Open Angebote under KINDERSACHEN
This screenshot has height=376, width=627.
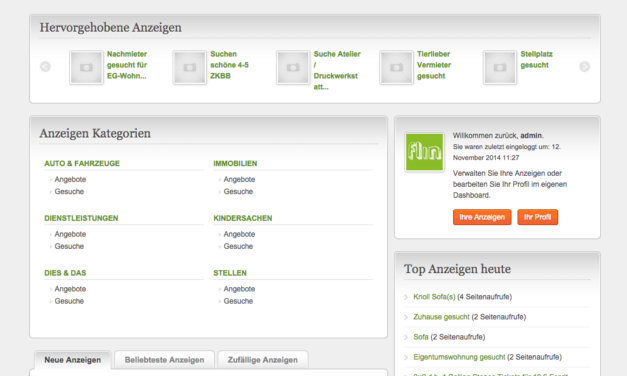click(x=239, y=234)
